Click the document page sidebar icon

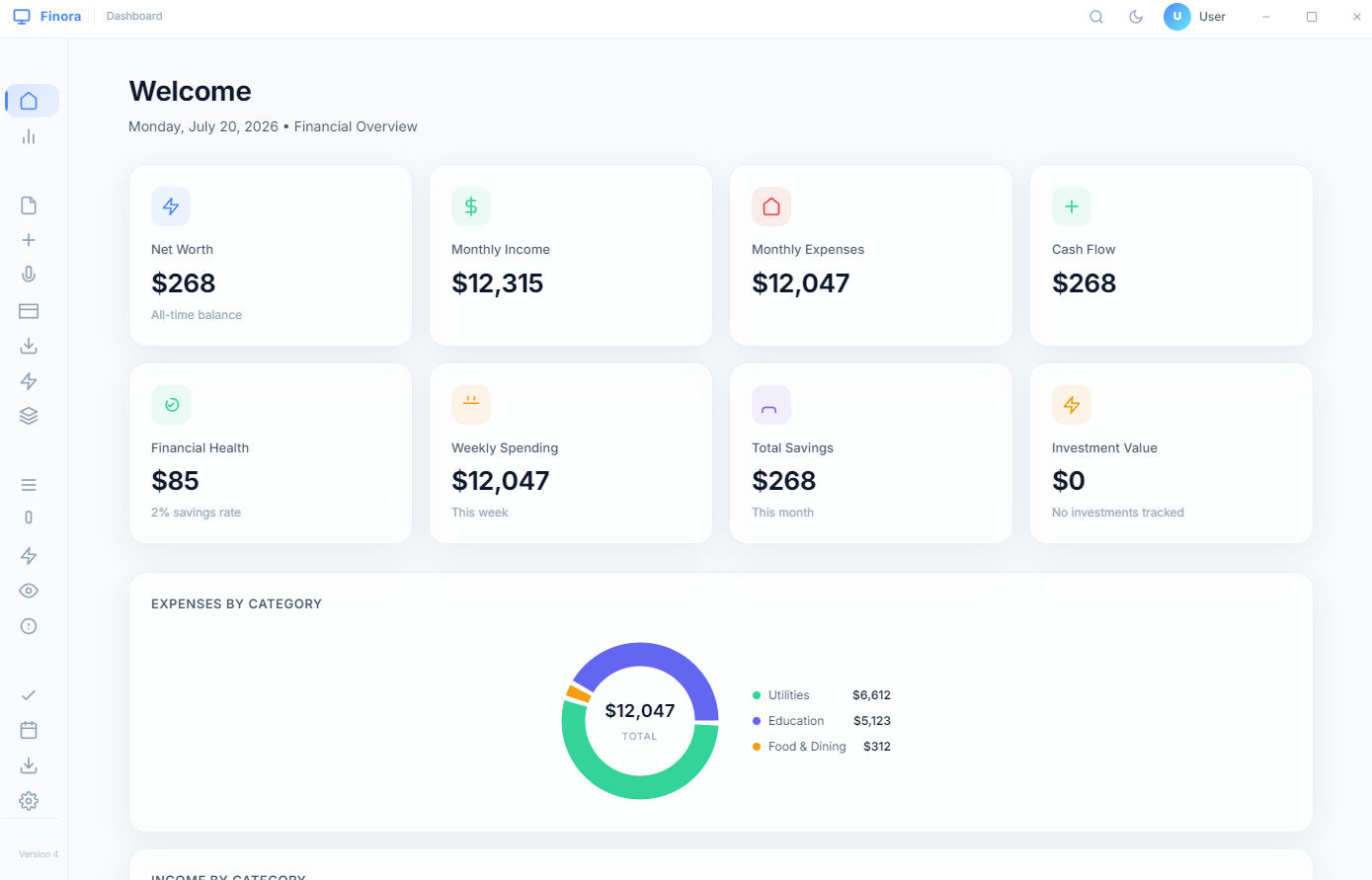(29, 205)
